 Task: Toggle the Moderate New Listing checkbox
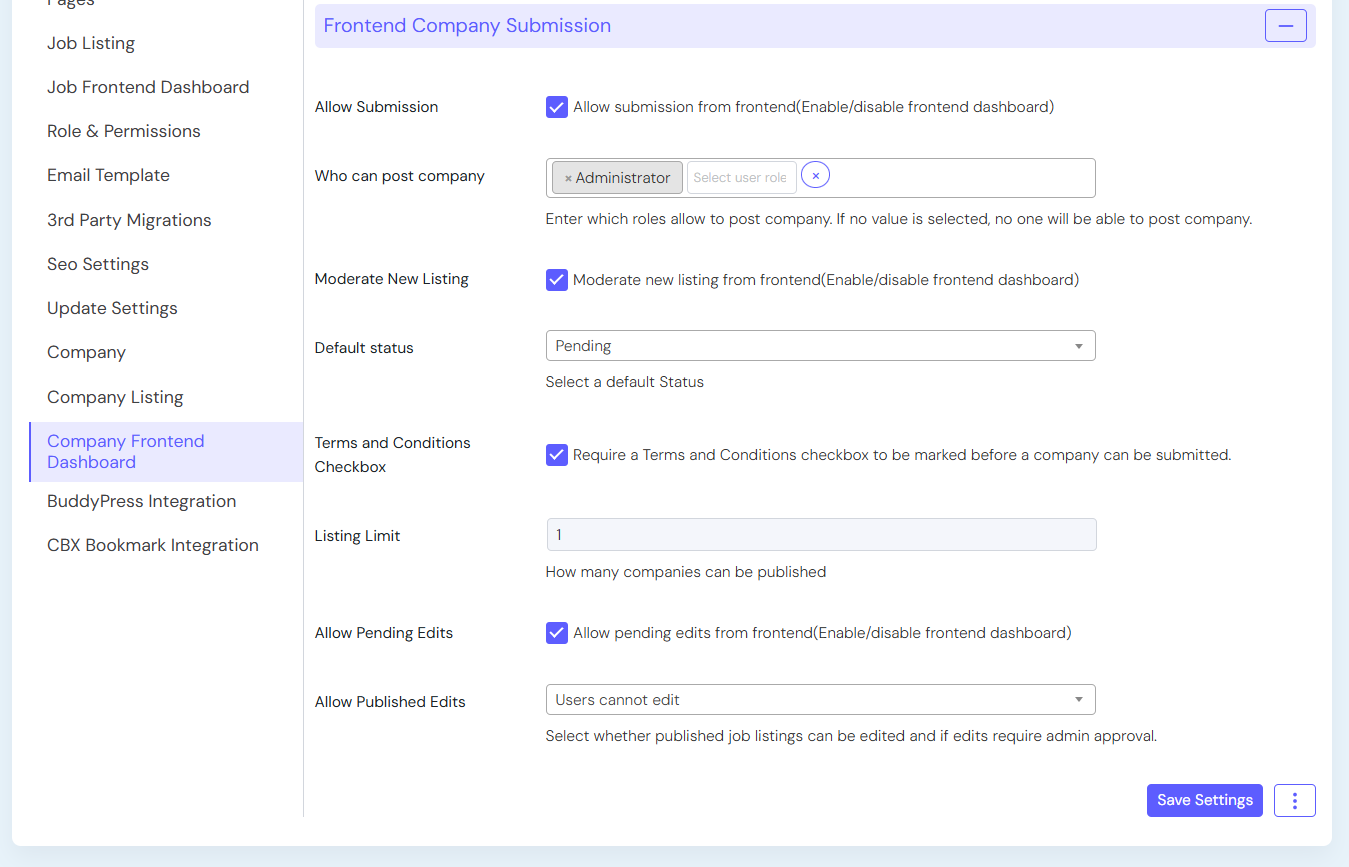(x=557, y=280)
